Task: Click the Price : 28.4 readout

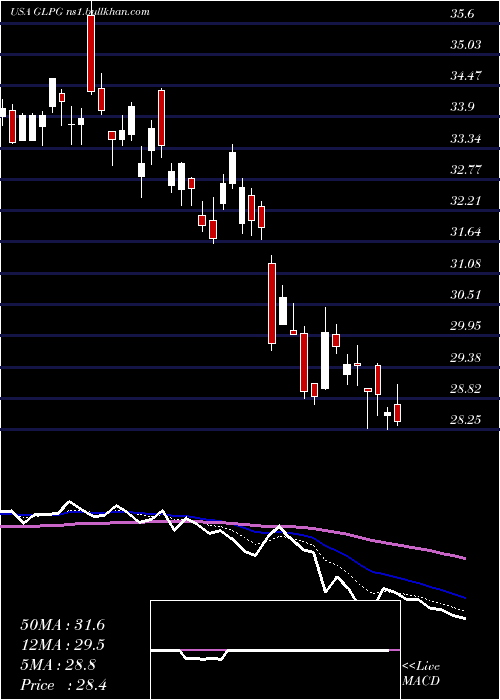Action: coord(62,684)
